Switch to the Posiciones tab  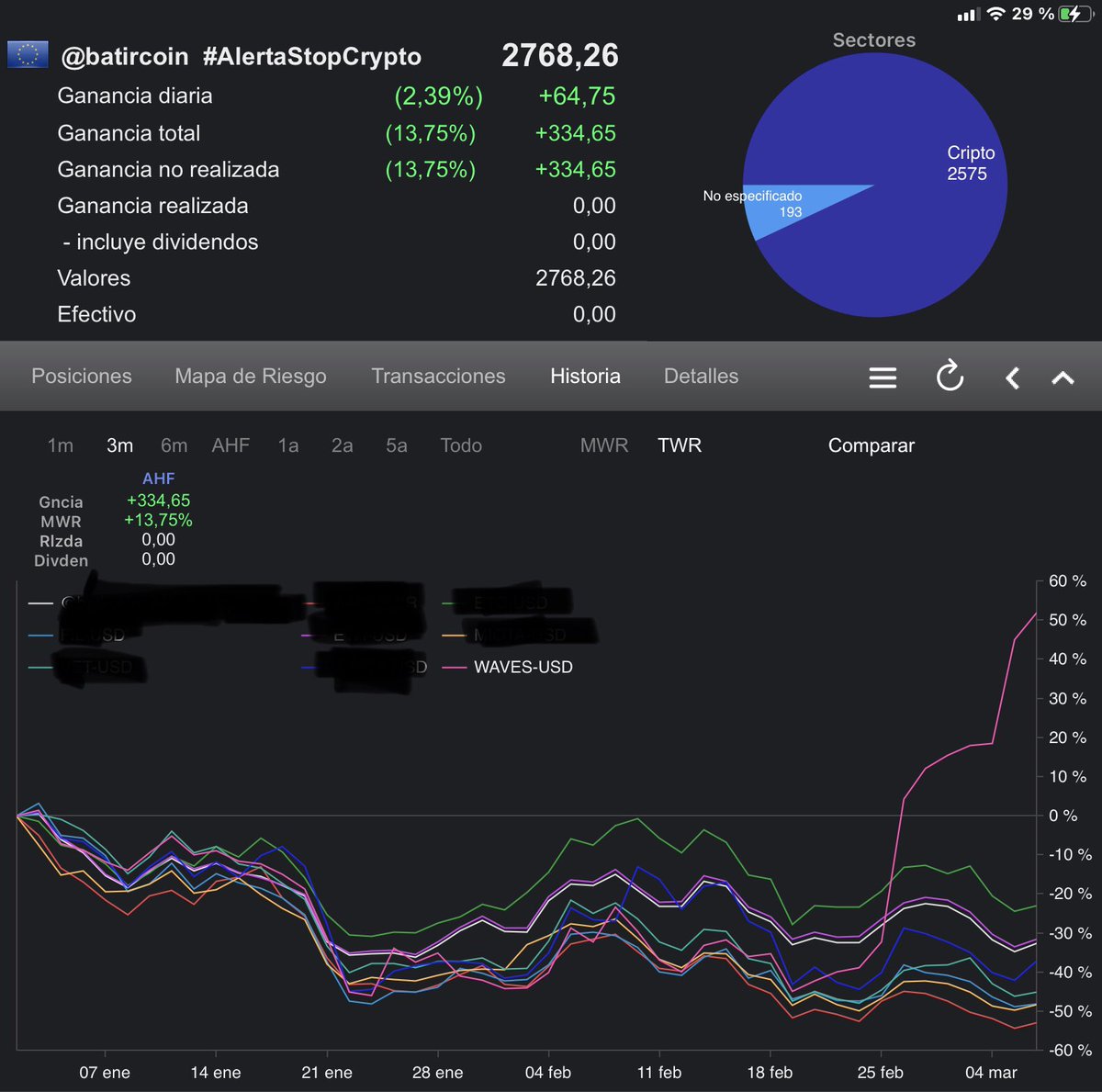point(82,377)
